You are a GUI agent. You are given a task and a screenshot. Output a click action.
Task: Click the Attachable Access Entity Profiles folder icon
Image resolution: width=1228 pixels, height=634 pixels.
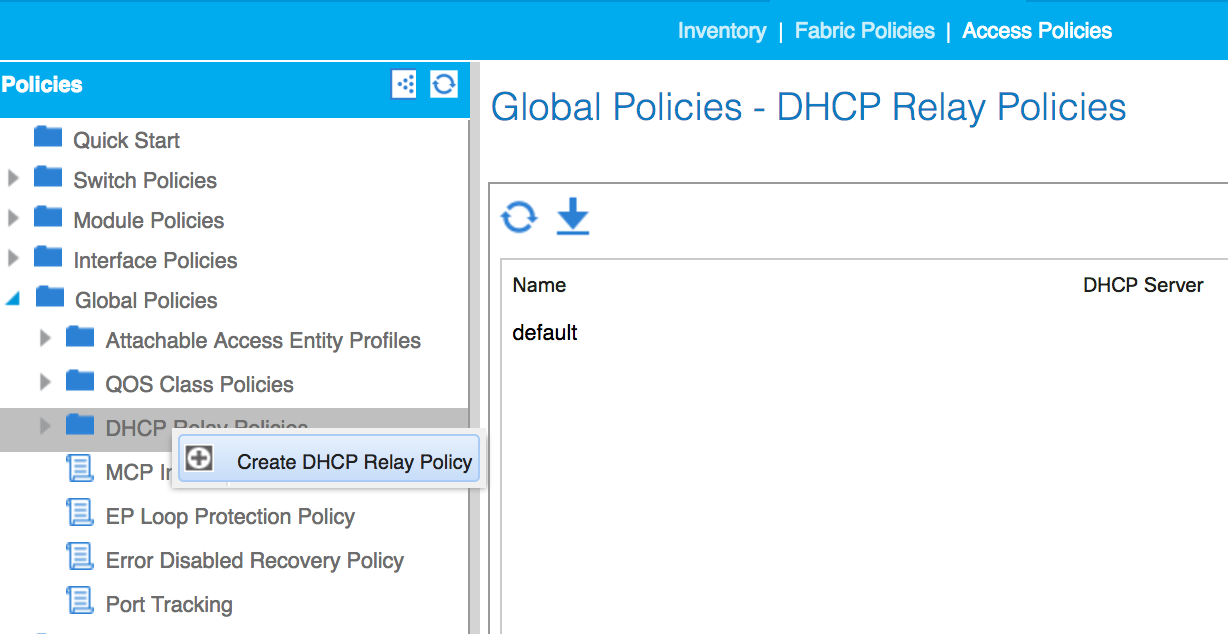click(x=80, y=337)
